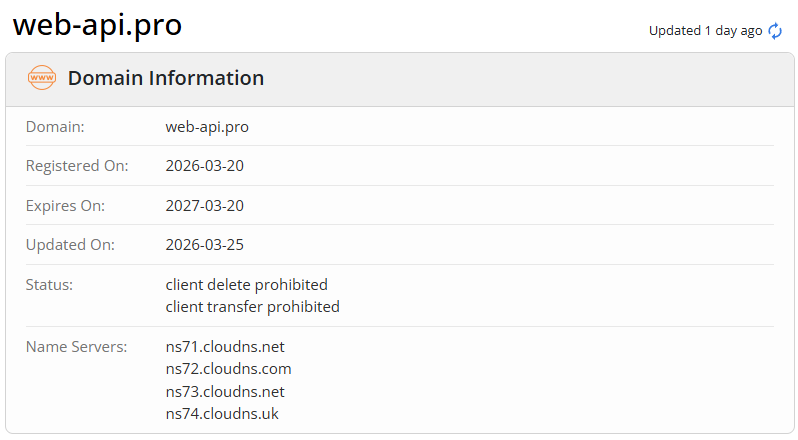Image resolution: width=798 pixels, height=440 pixels.
Task: Click the "Updated On:" label
Action: [x=70, y=245]
